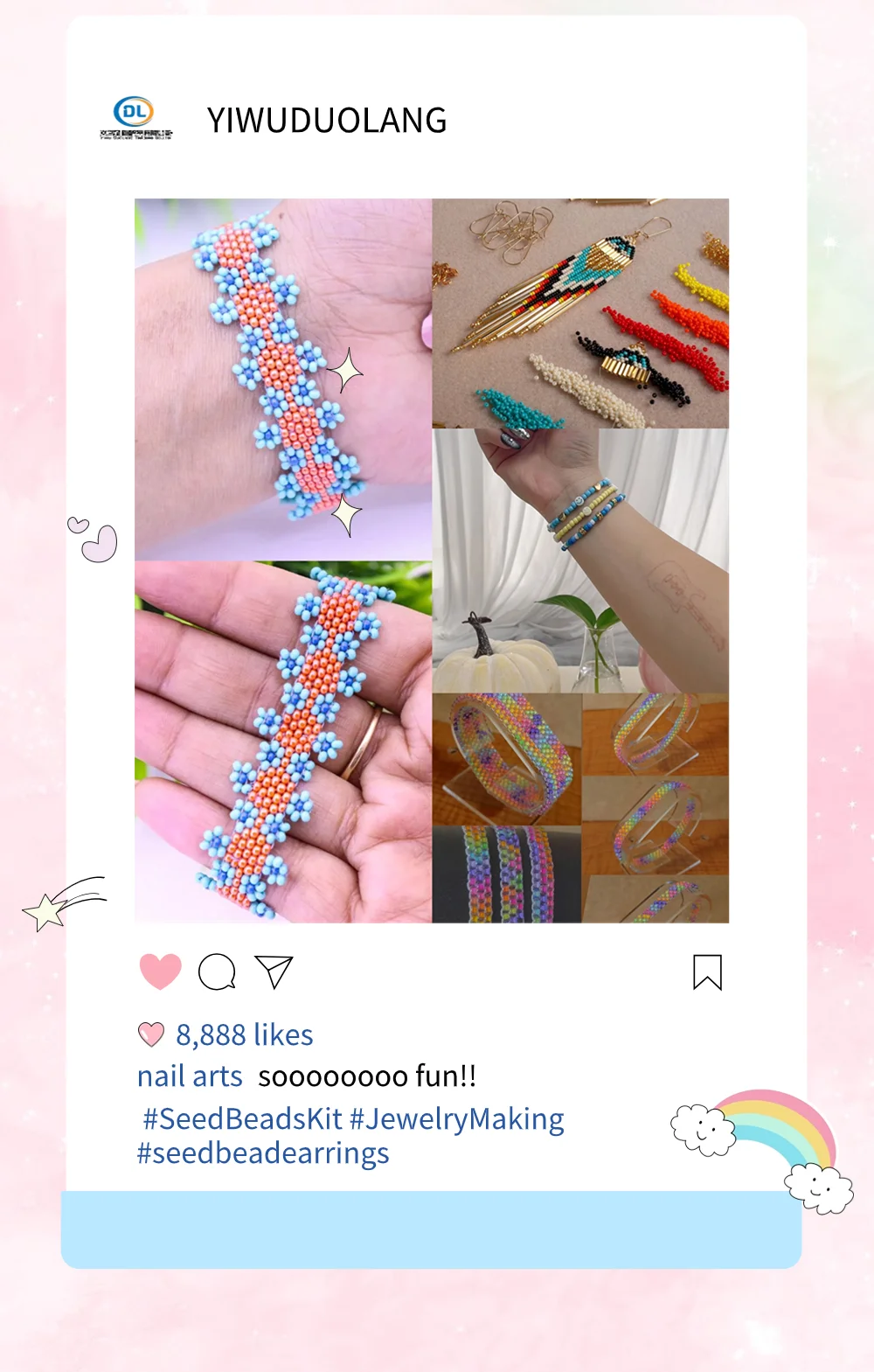The height and width of the screenshot is (1372, 874).
Task: Open wrist flower bracelet photo
Action: 283,379
